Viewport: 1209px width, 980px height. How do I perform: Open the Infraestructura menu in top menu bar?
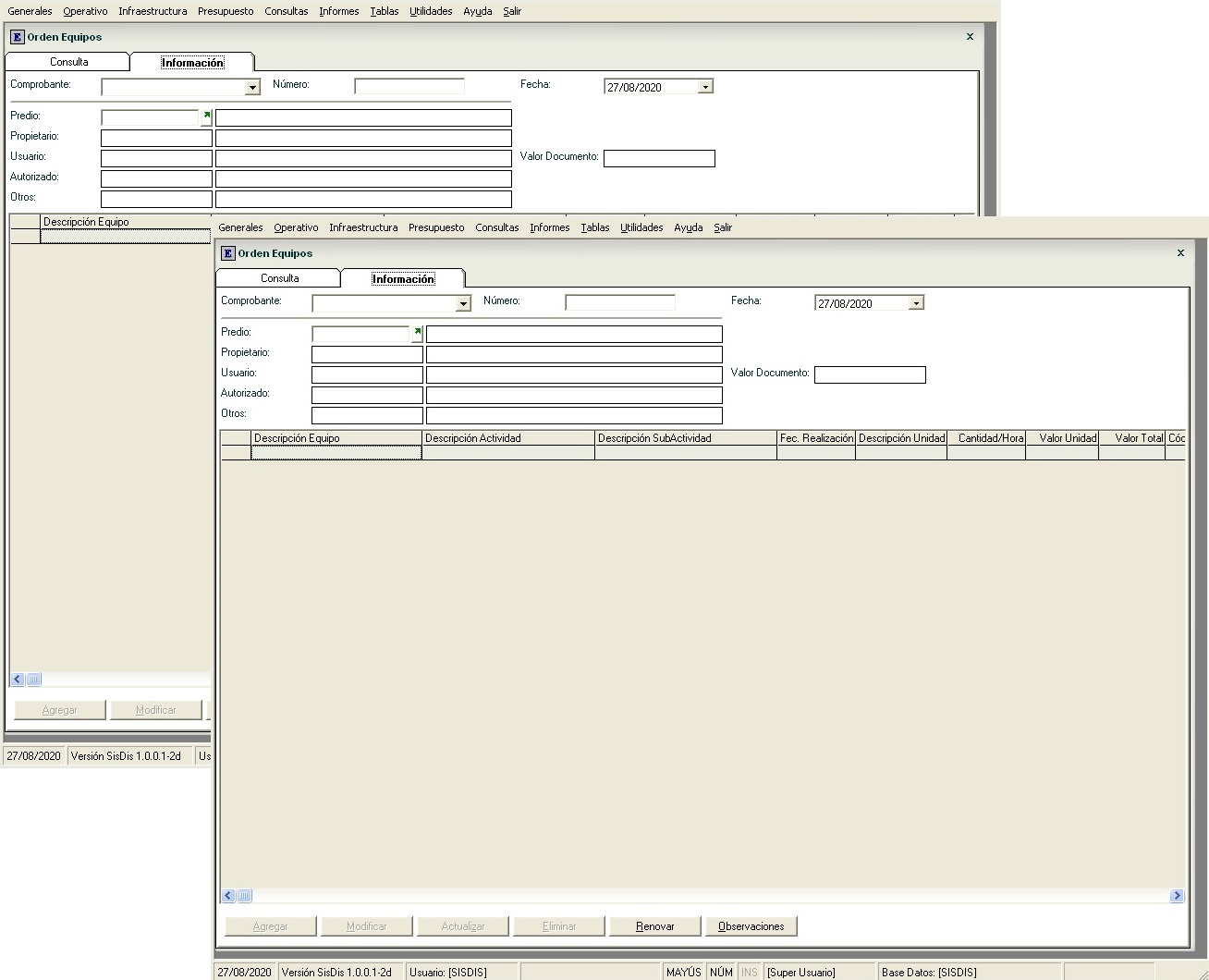pyautogui.click(x=153, y=11)
